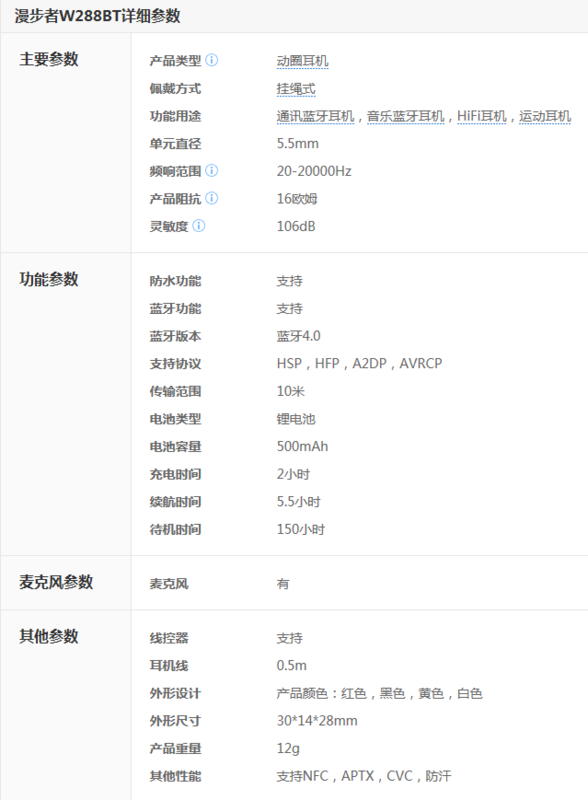Click the 其他参数 section heading

(49, 636)
